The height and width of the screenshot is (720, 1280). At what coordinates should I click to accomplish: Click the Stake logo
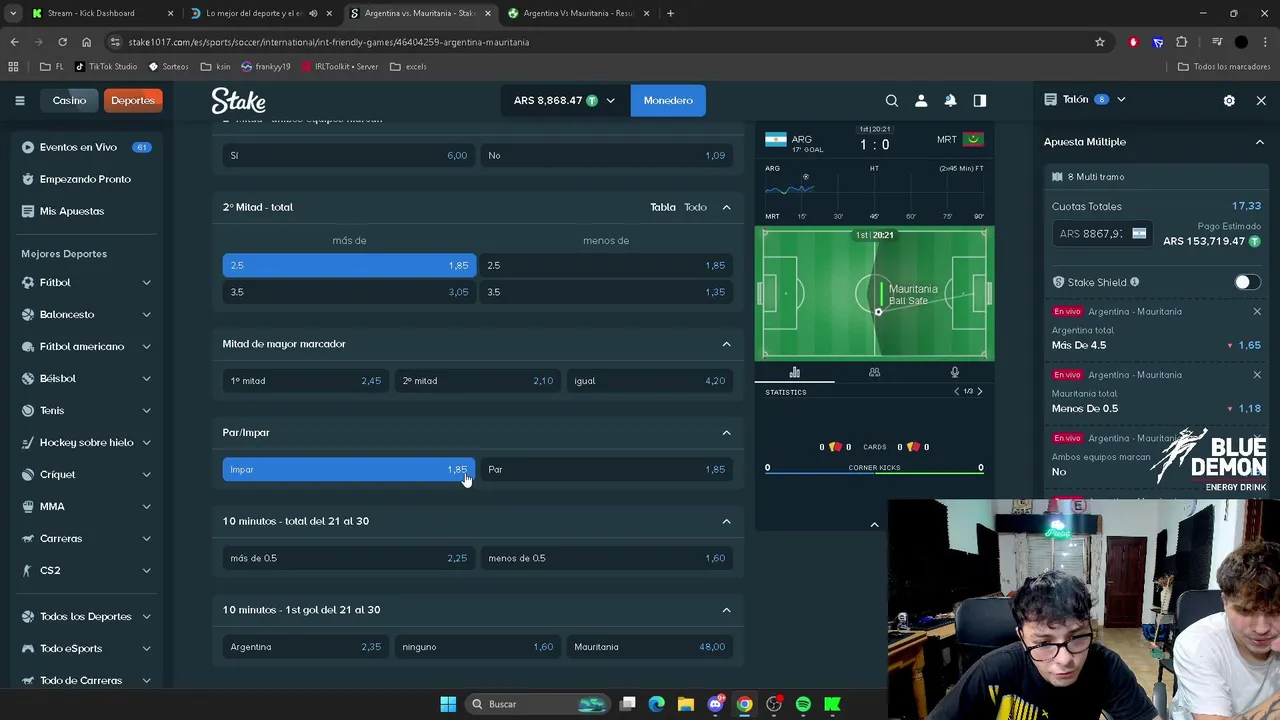click(238, 100)
